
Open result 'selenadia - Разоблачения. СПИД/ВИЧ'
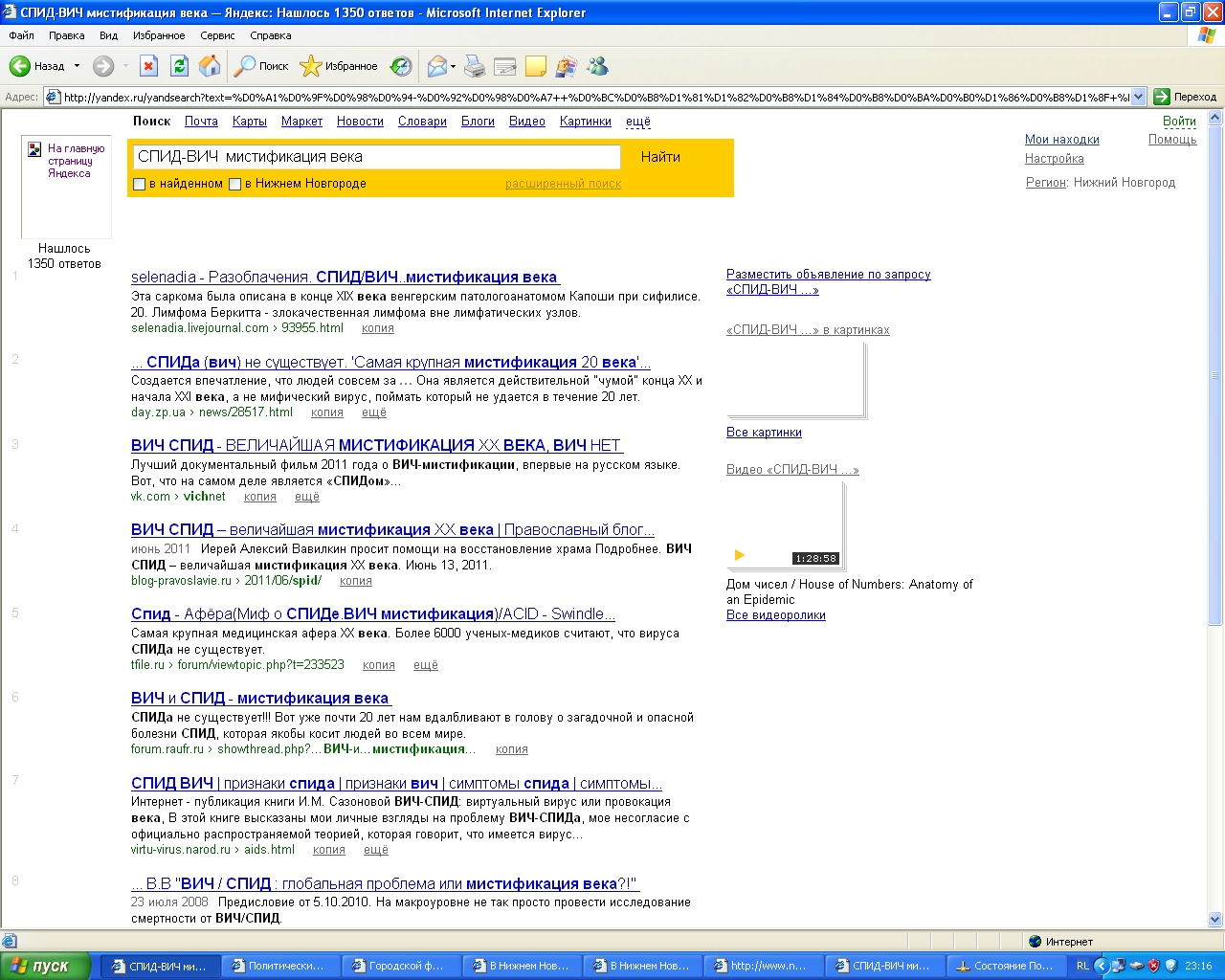(345, 277)
